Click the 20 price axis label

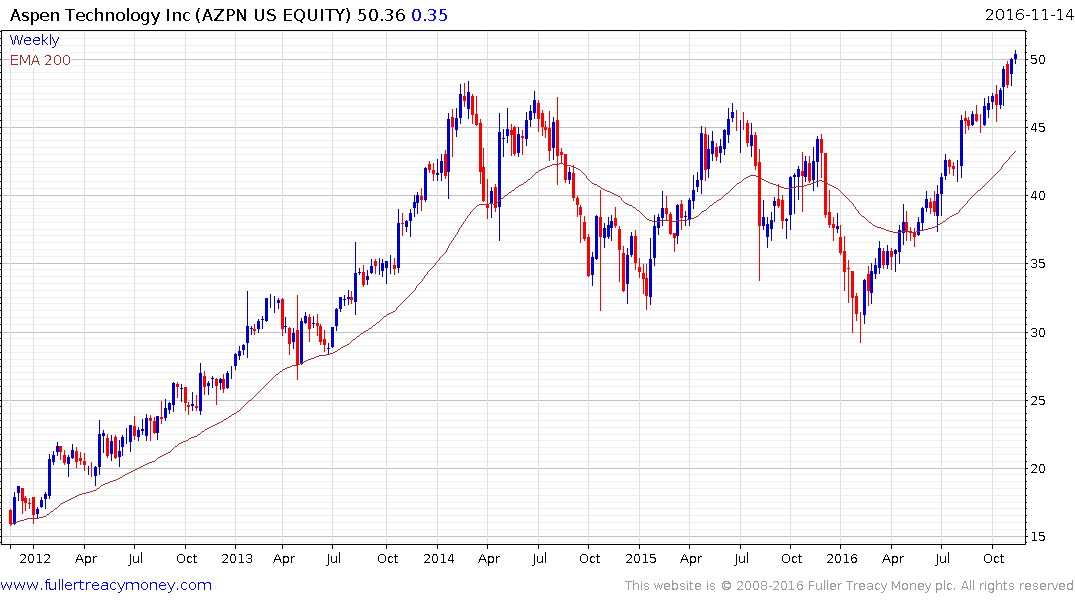click(1037, 468)
